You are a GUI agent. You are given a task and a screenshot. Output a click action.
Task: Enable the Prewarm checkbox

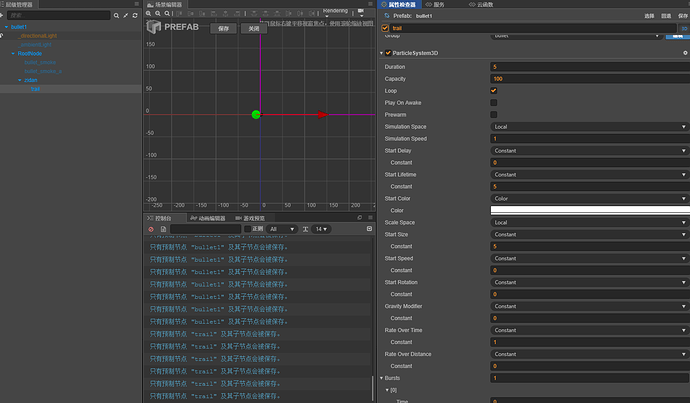point(494,114)
